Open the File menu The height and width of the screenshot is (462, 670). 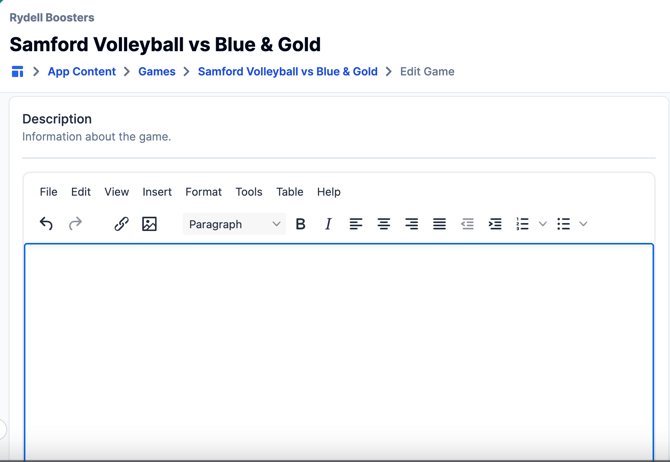(x=48, y=192)
